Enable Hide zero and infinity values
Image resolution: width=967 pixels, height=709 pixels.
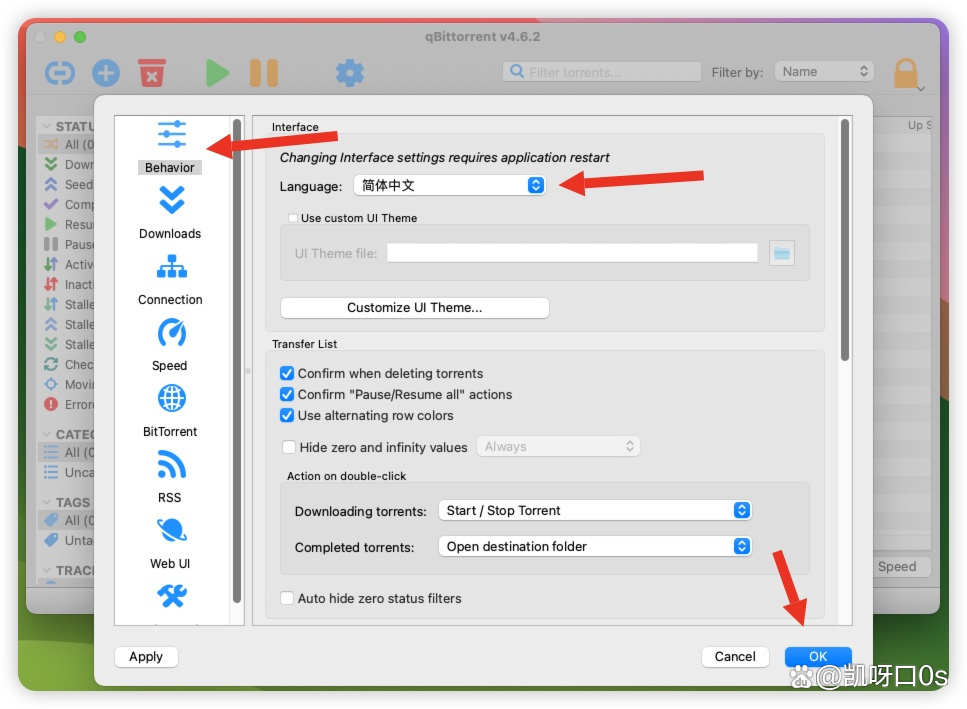click(289, 447)
